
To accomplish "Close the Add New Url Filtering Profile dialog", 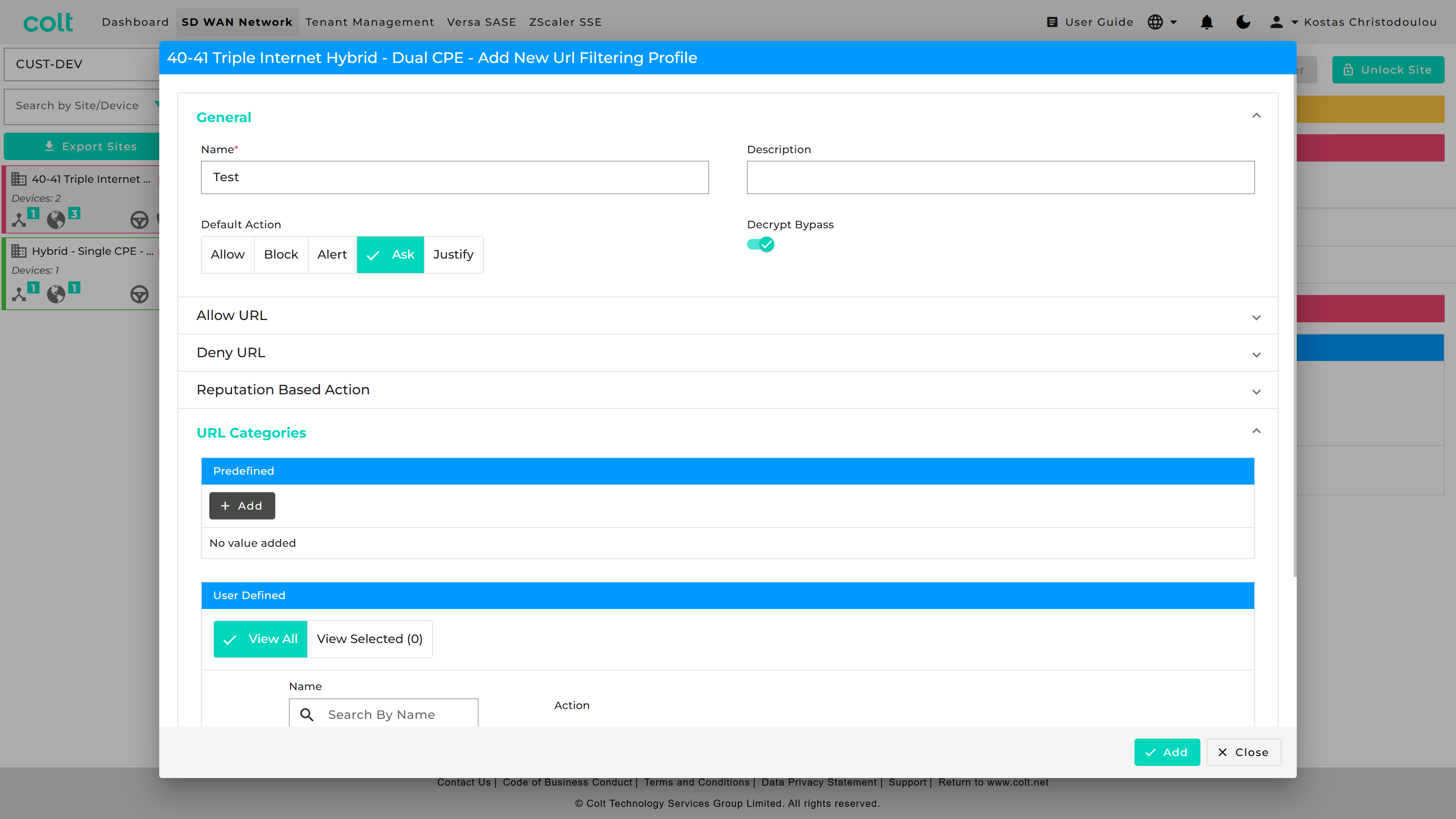I will pos(1244,752).
